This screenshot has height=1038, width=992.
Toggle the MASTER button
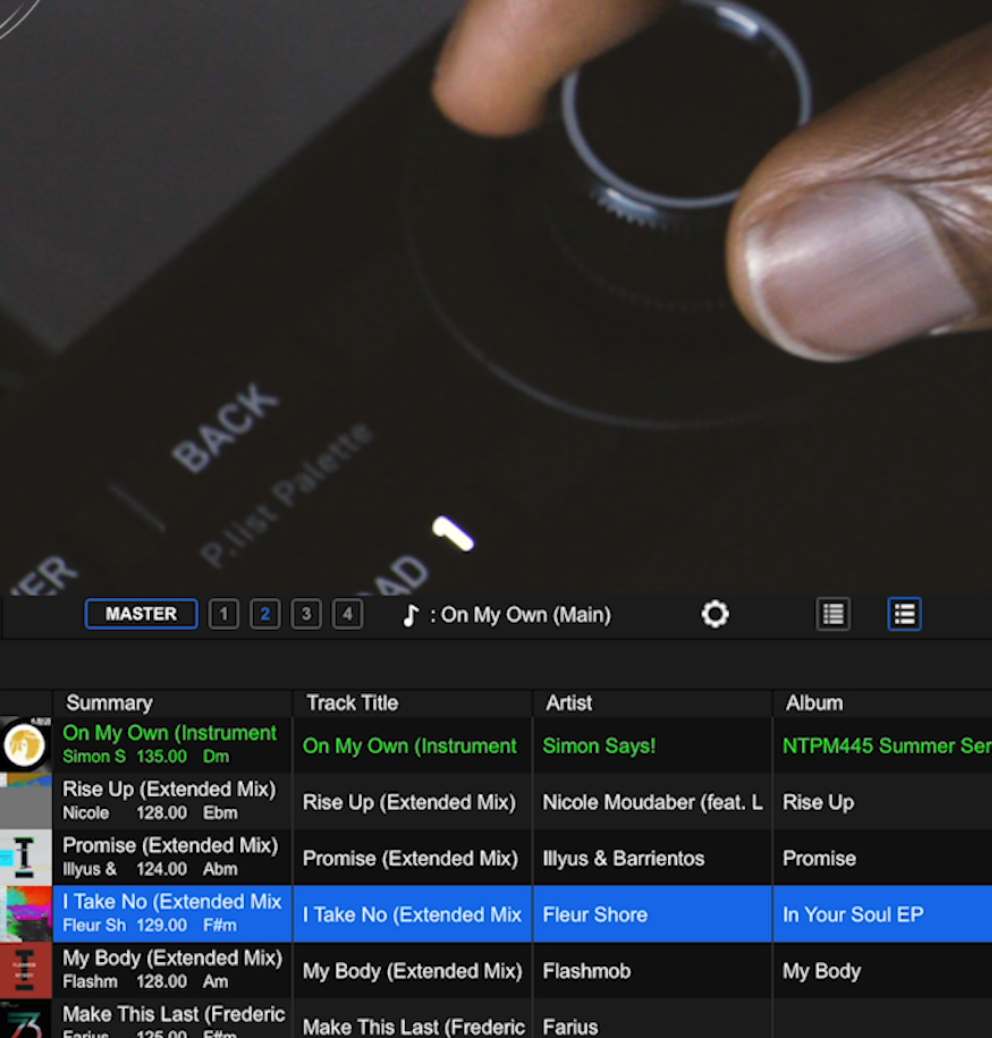click(141, 614)
